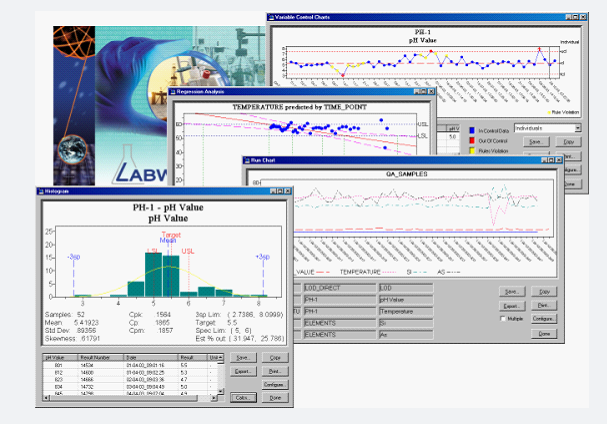The image size is (607, 424).
Task: Click Print in the Histogram window
Action: point(275,371)
